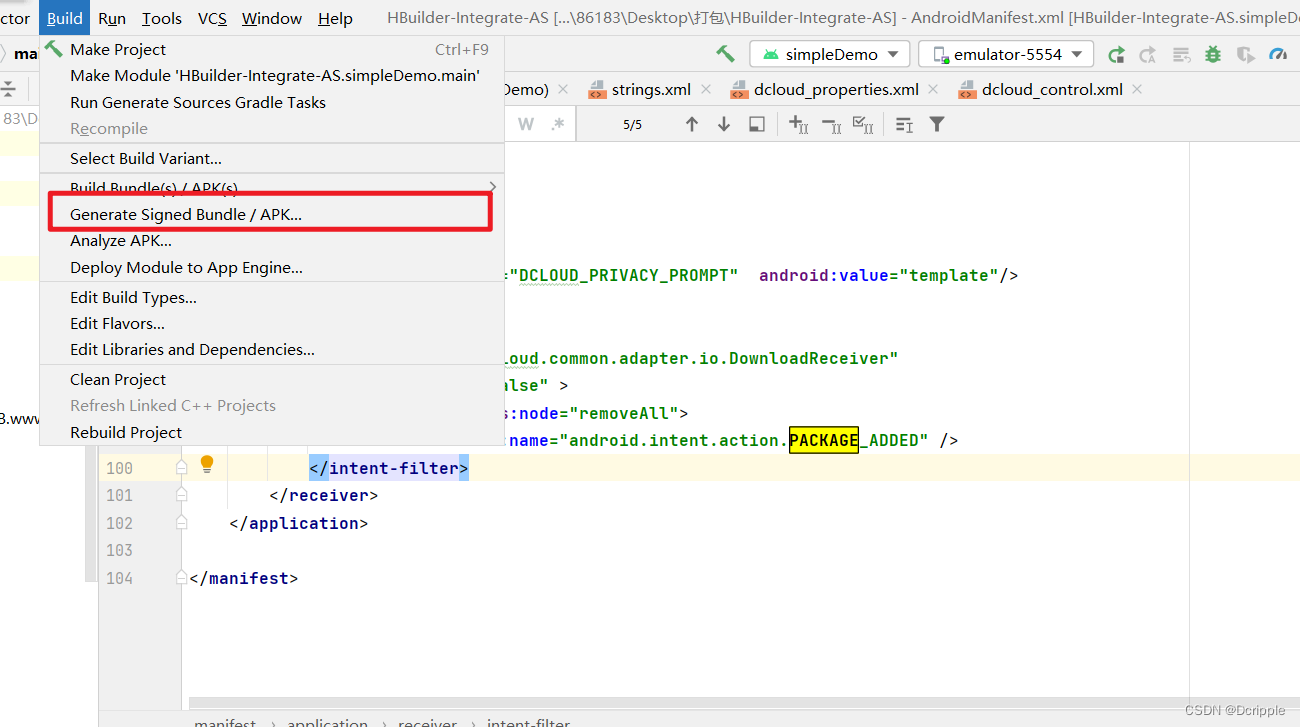Click the Run app green arrow icon
The image size is (1300, 727).
[1117, 54]
